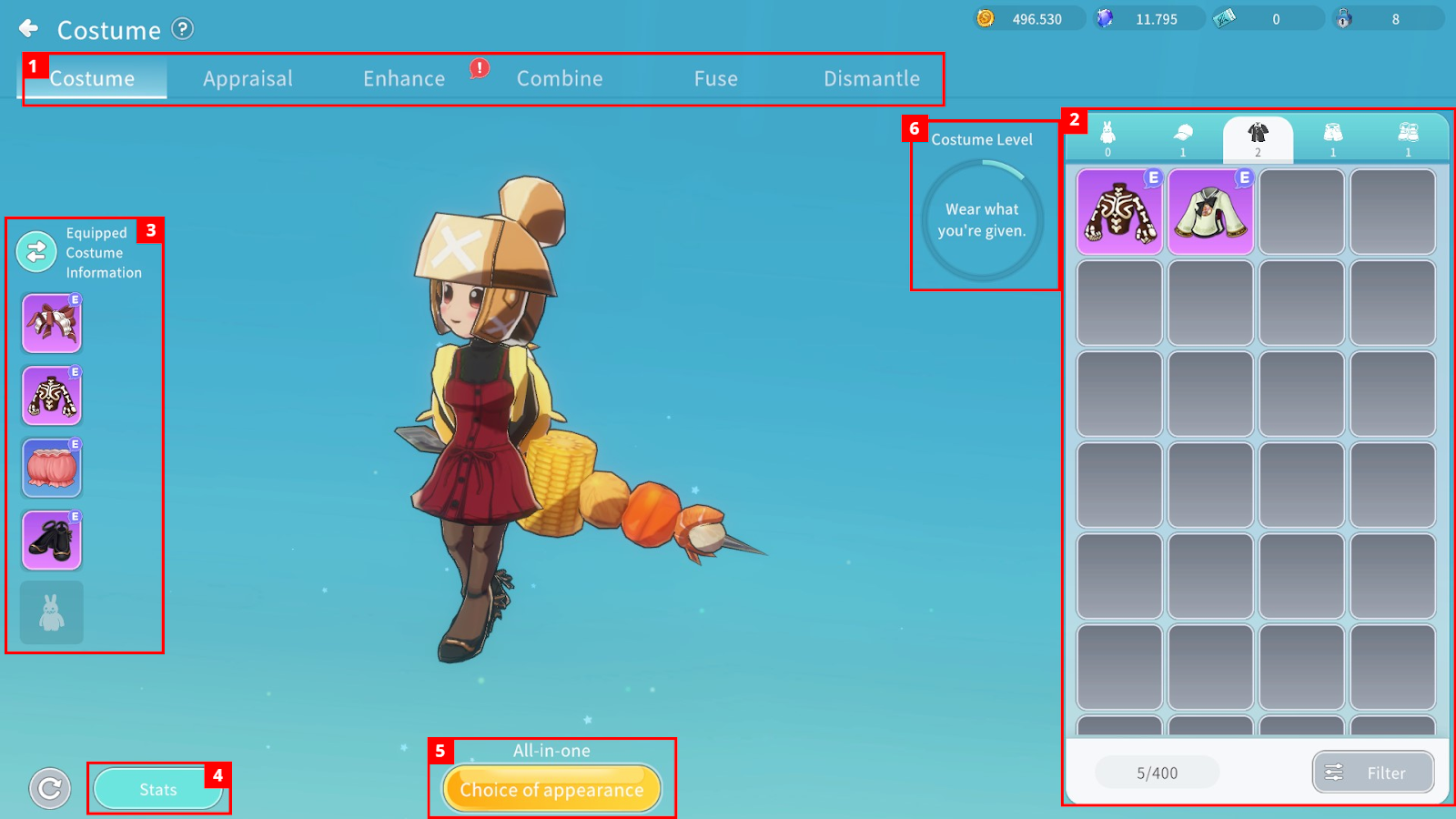Image resolution: width=1456 pixels, height=819 pixels.
Task: Select the equipped pink shorts icon
Action: coord(52,468)
